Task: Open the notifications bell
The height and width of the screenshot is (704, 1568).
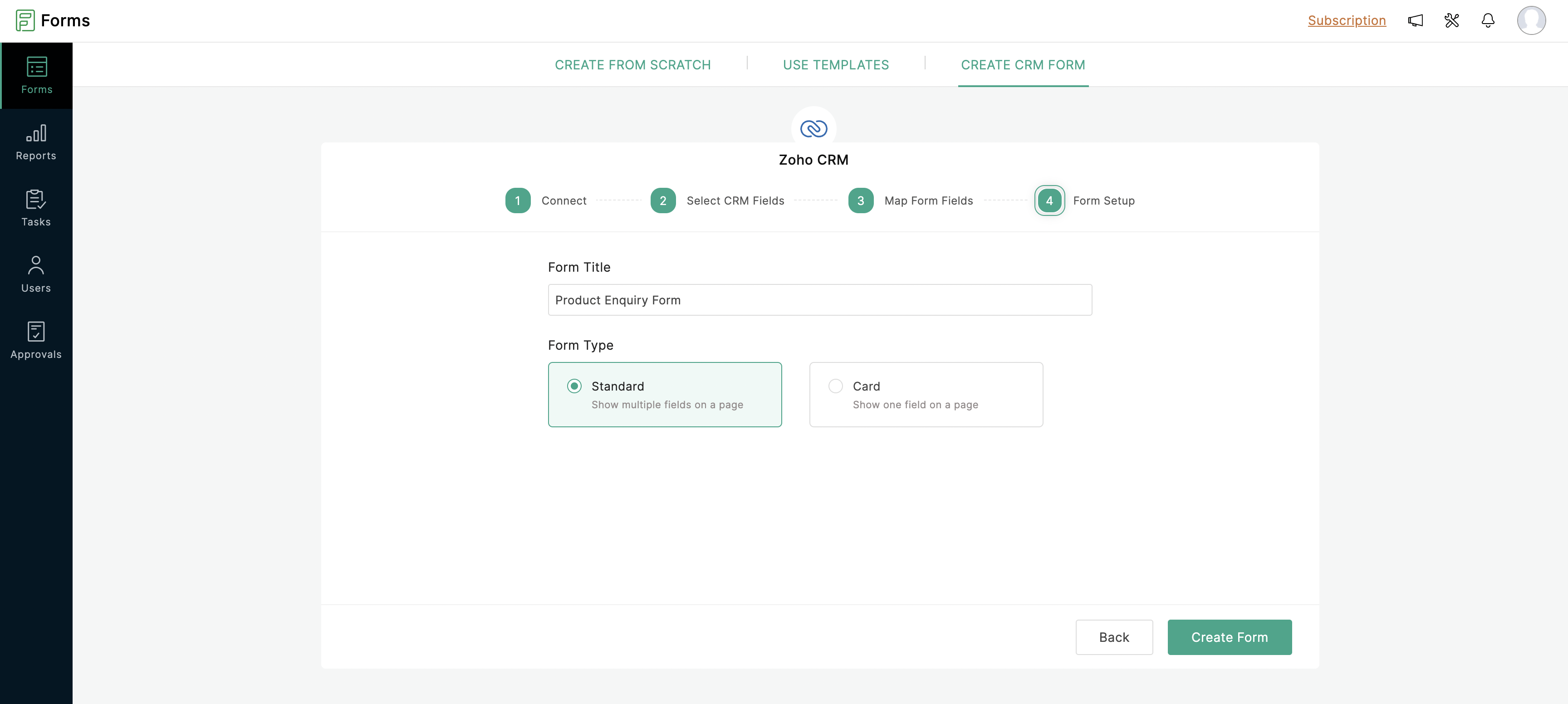Action: pos(1488,21)
